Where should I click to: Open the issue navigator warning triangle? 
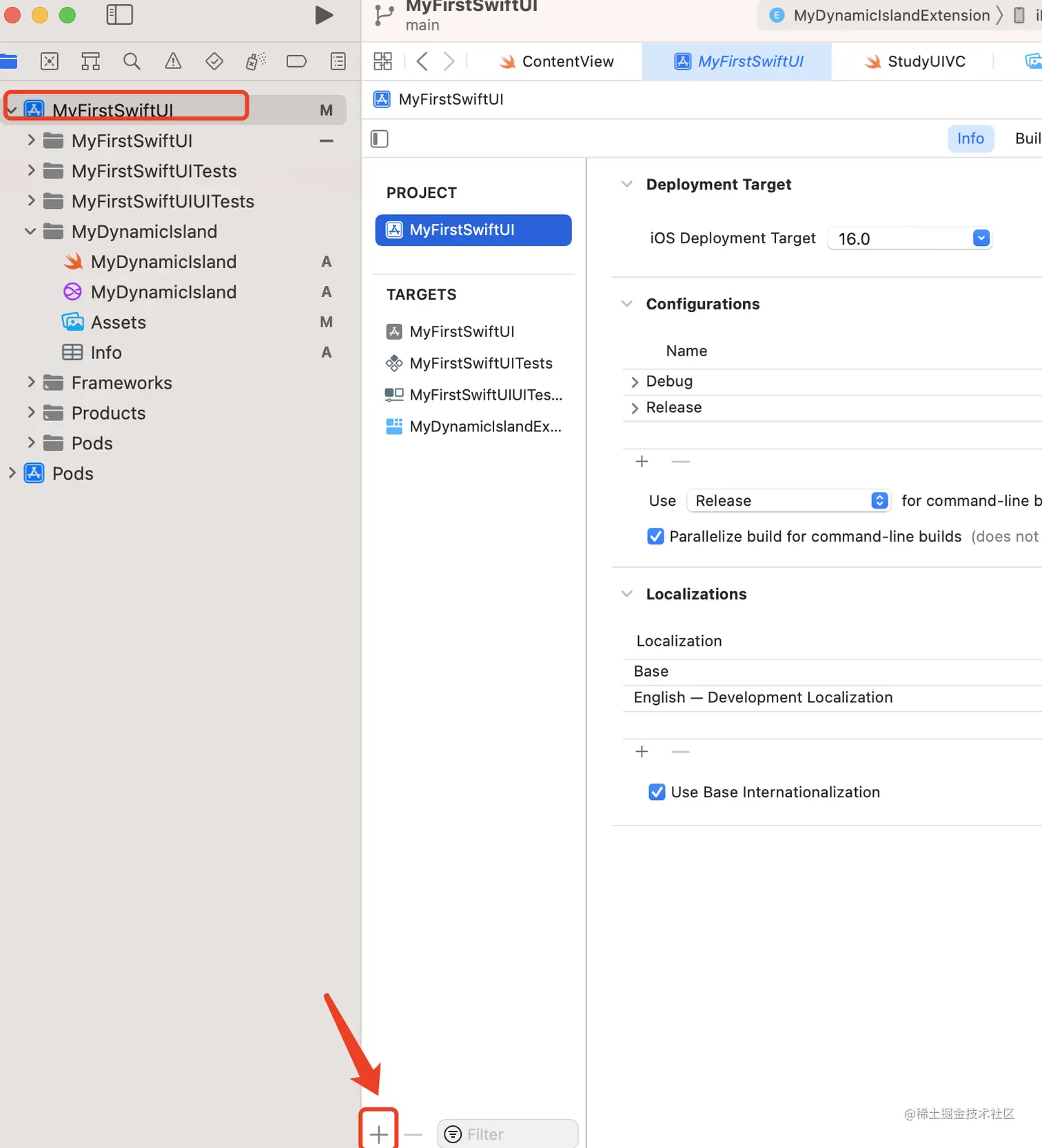tap(173, 61)
